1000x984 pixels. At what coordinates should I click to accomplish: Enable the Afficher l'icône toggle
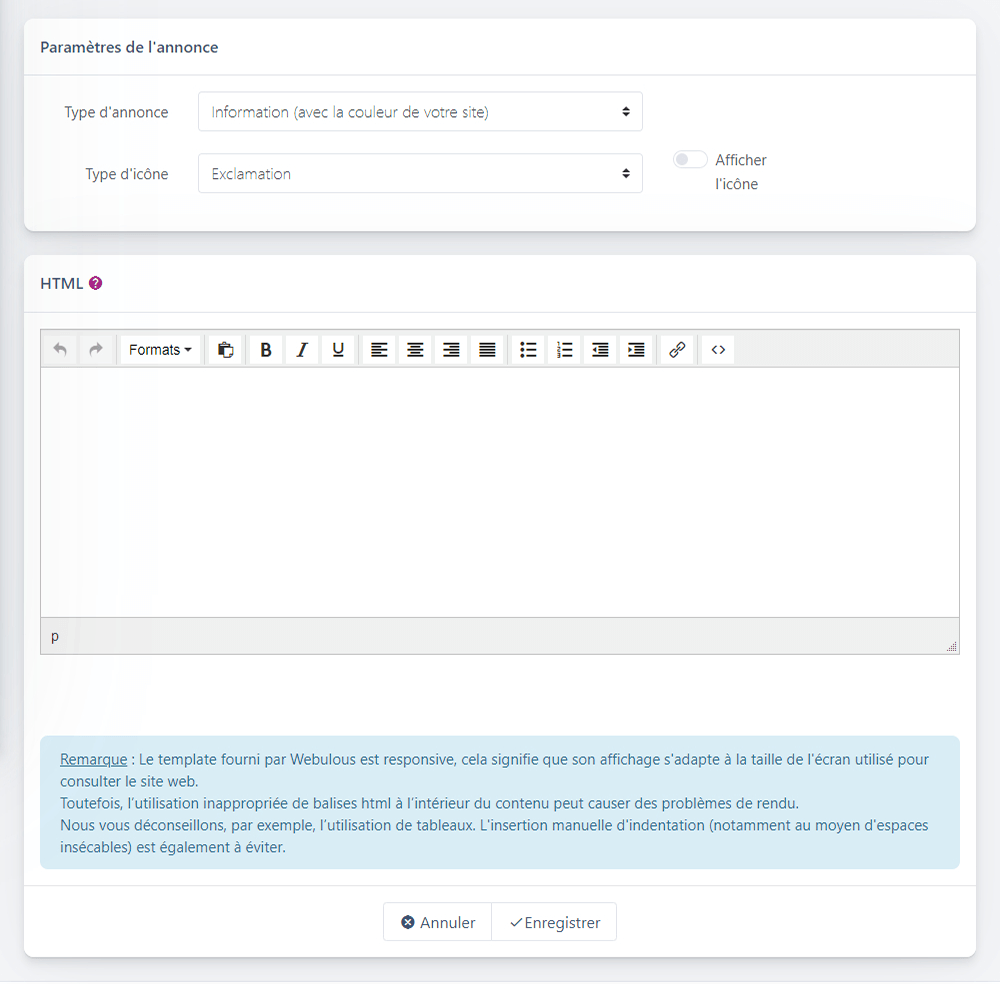[690, 160]
